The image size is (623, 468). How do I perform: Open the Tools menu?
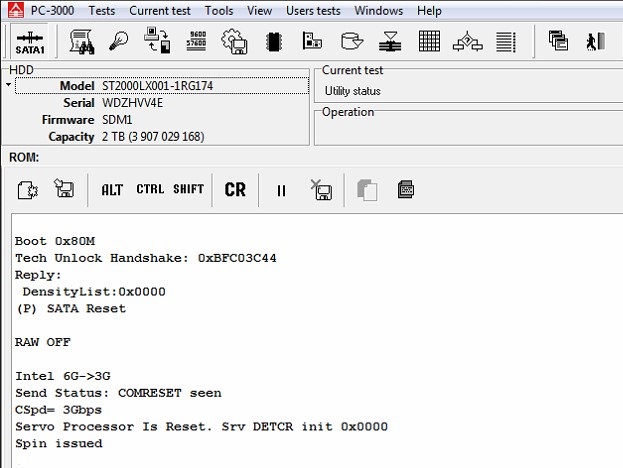tap(219, 11)
